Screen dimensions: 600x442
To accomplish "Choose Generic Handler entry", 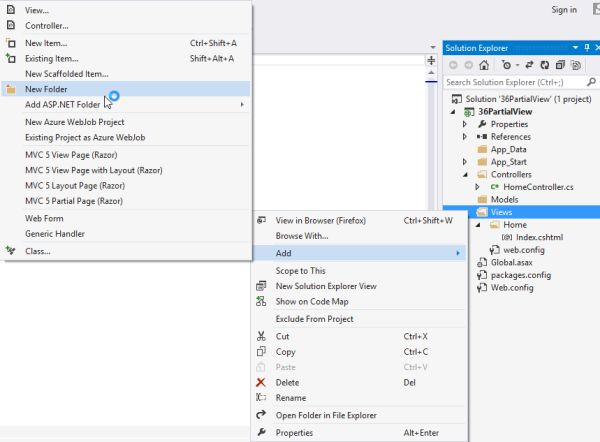I will pyautogui.click(x=55, y=234).
